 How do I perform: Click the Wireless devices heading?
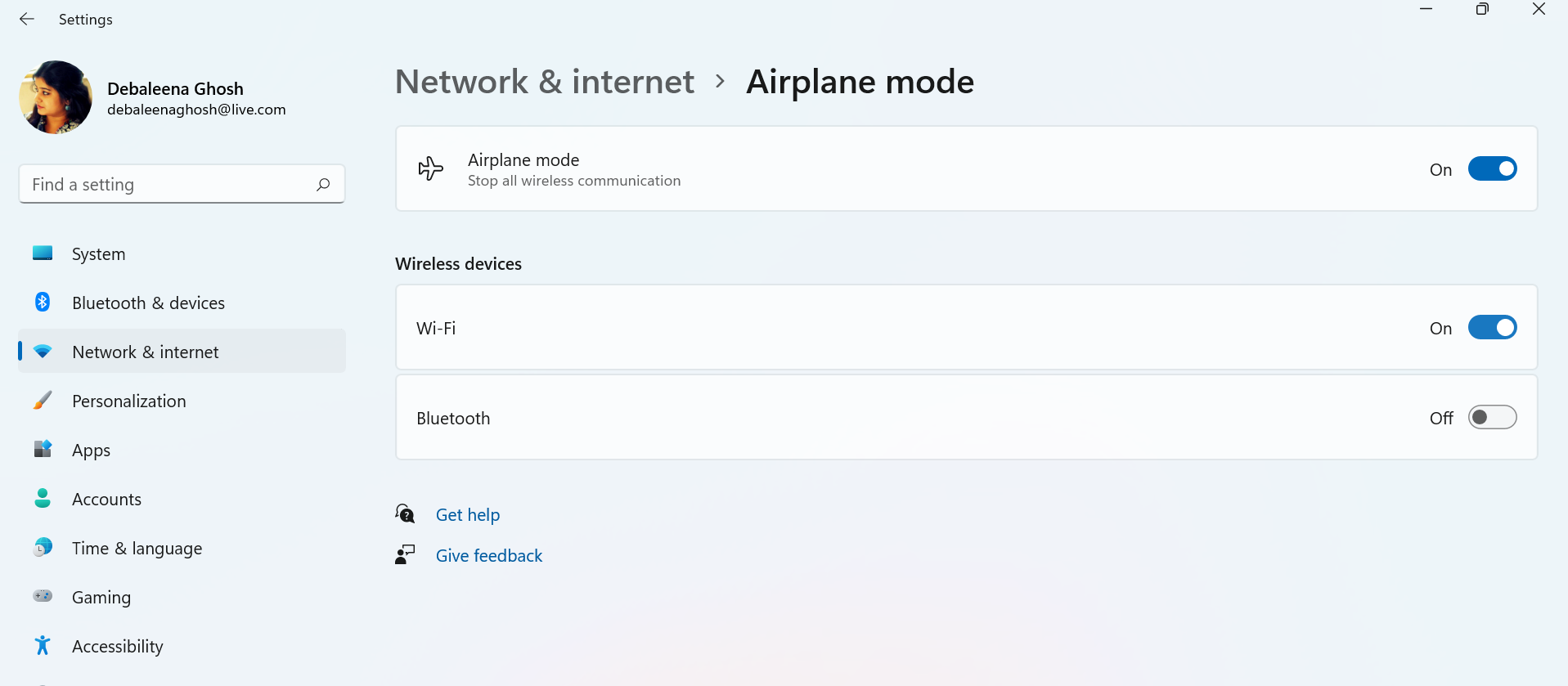click(x=458, y=263)
